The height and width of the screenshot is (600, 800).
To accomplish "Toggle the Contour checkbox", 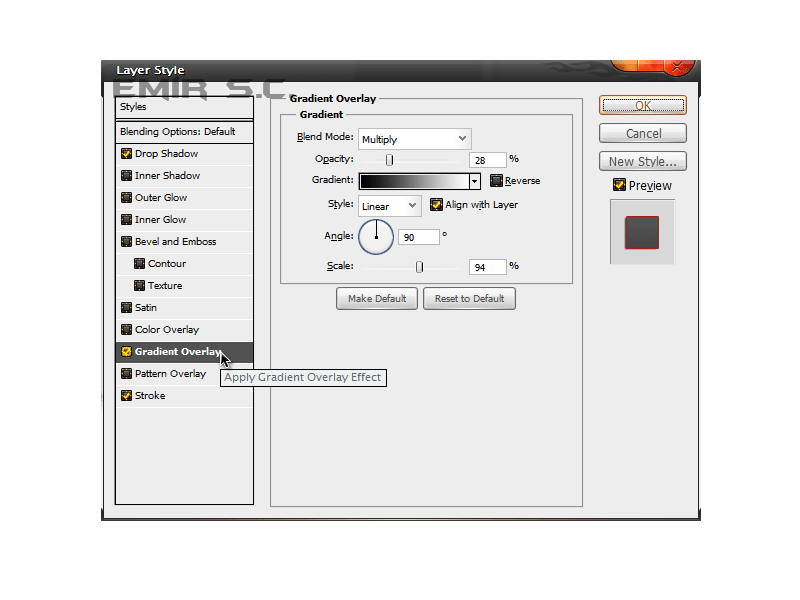I will pyautogui.click(x=139, y=263).
